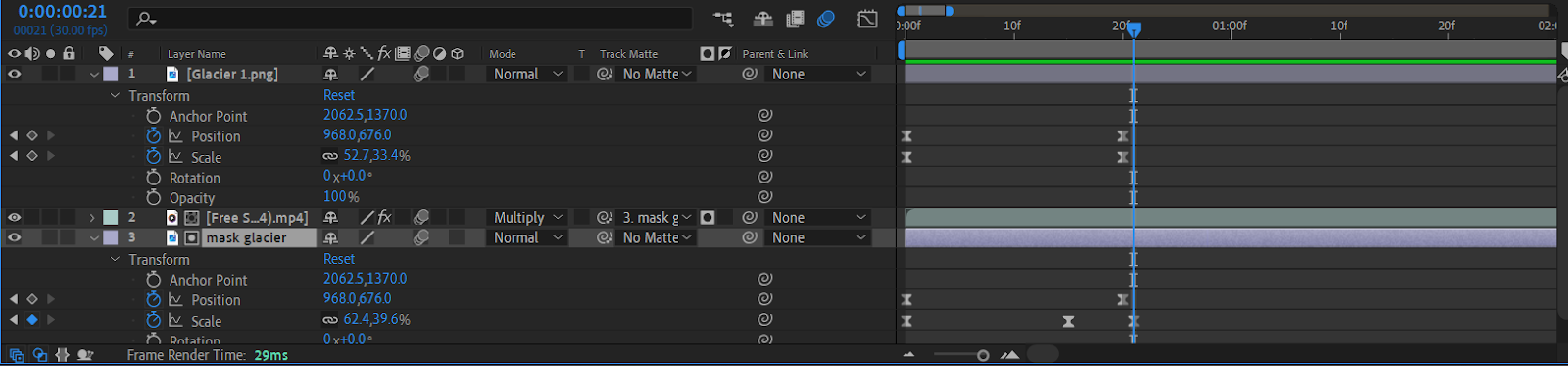Click Opacity stopwatch of Glacier 1.png layer
Viewport: 1568px width, 366px height.
click(154, 197)
